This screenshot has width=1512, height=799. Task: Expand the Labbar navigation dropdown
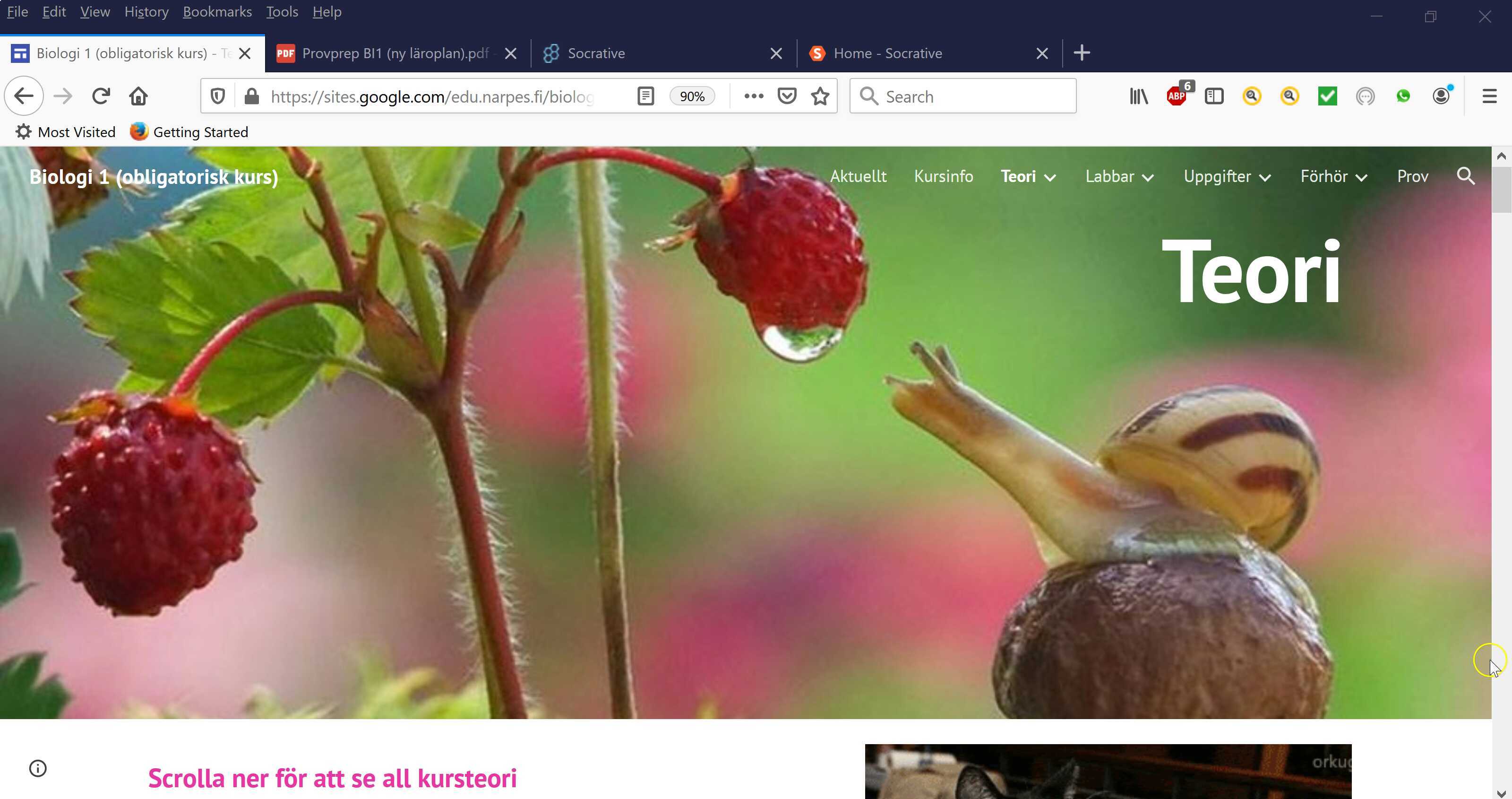click(1149, 177)
